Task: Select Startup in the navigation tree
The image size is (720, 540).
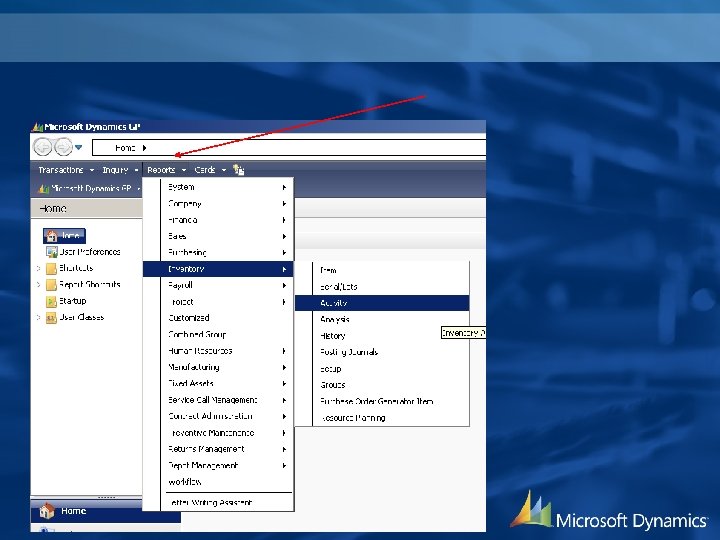Action: pos(73,301)
